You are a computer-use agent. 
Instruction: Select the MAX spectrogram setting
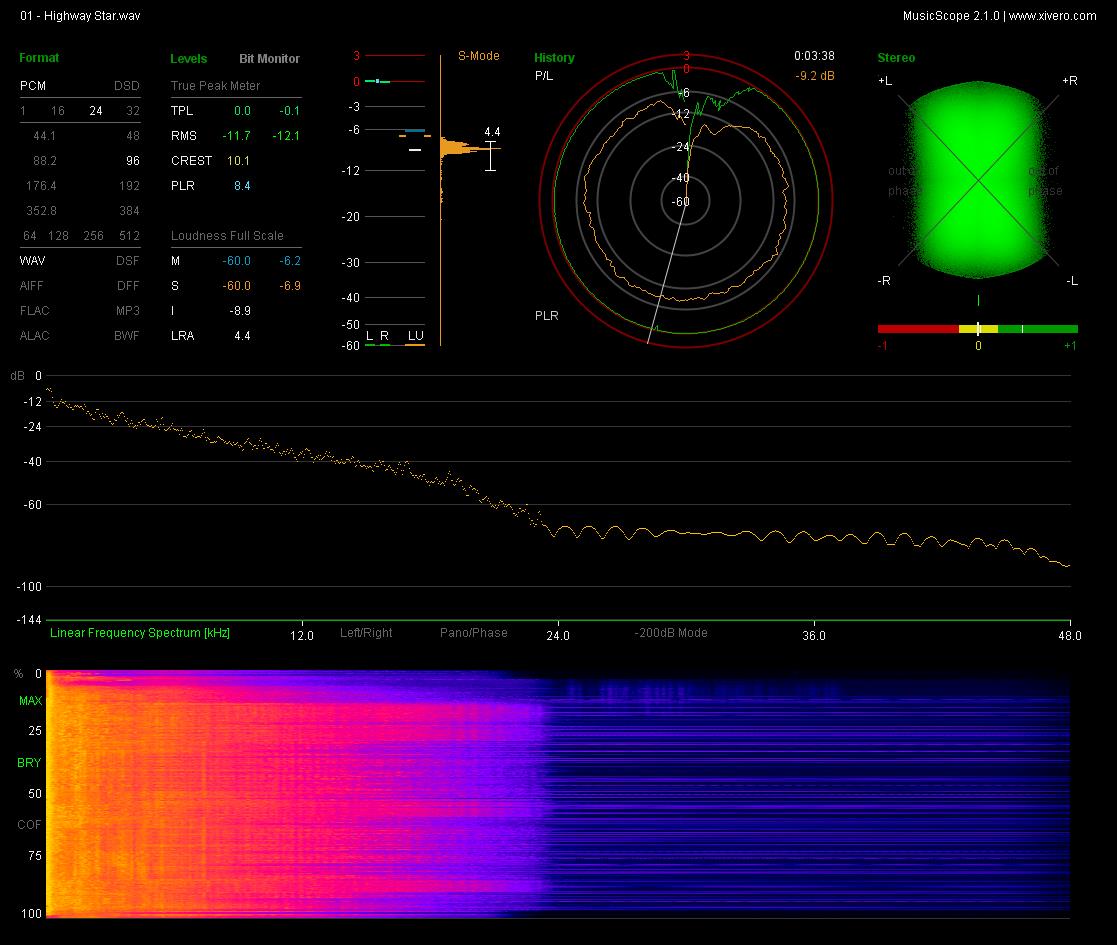(30, 701)
